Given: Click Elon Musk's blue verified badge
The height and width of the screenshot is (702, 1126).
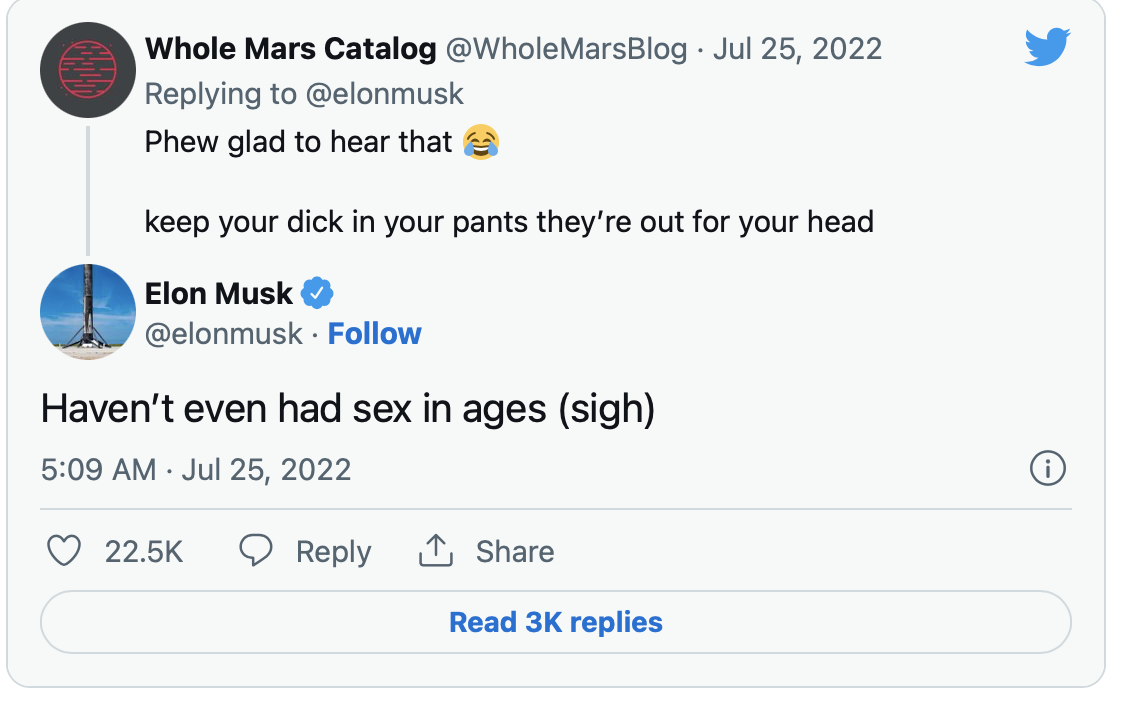Looking at the screenshot, I should point(317,293).
